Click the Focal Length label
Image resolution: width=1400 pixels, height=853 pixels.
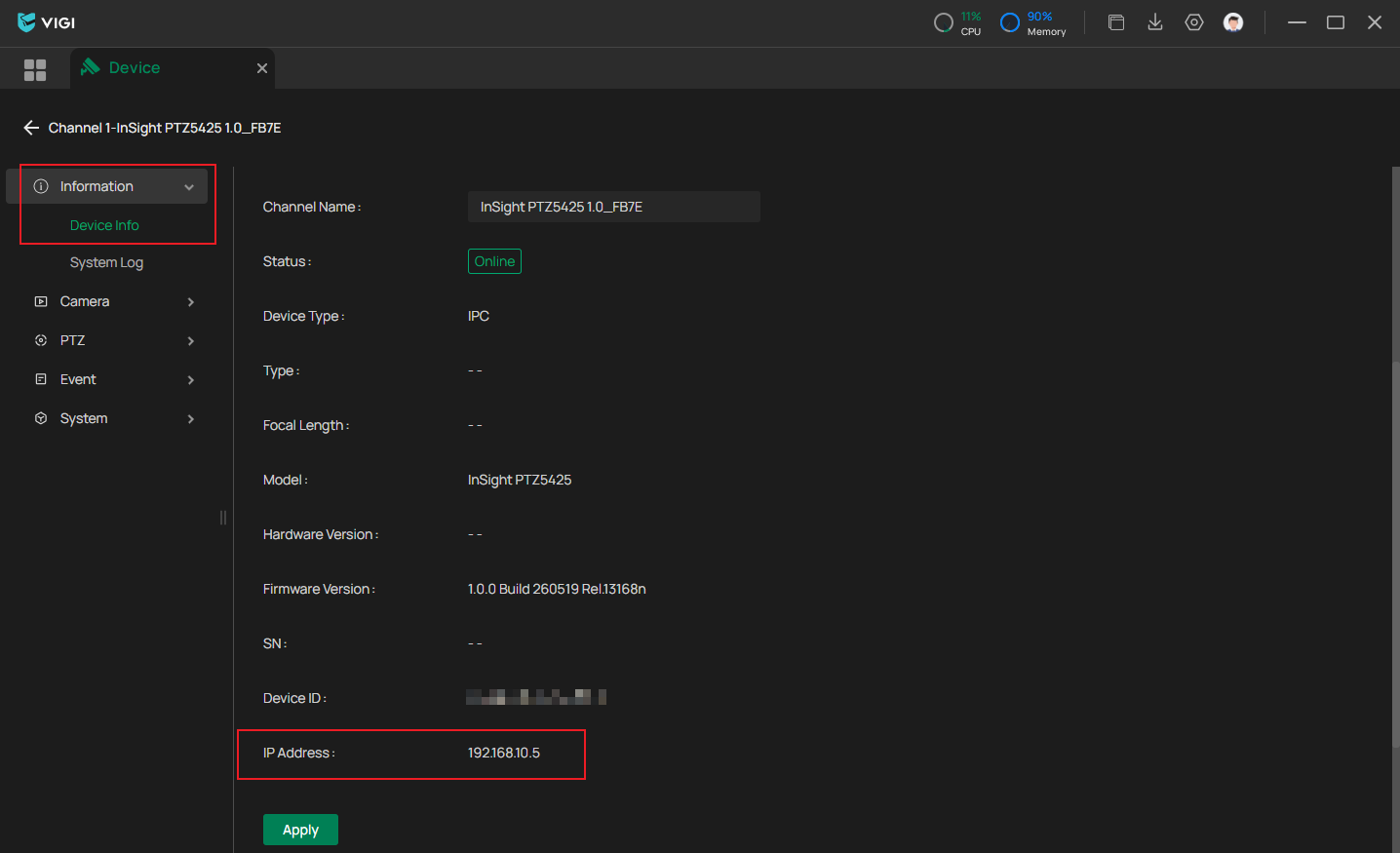click(306, 425)
